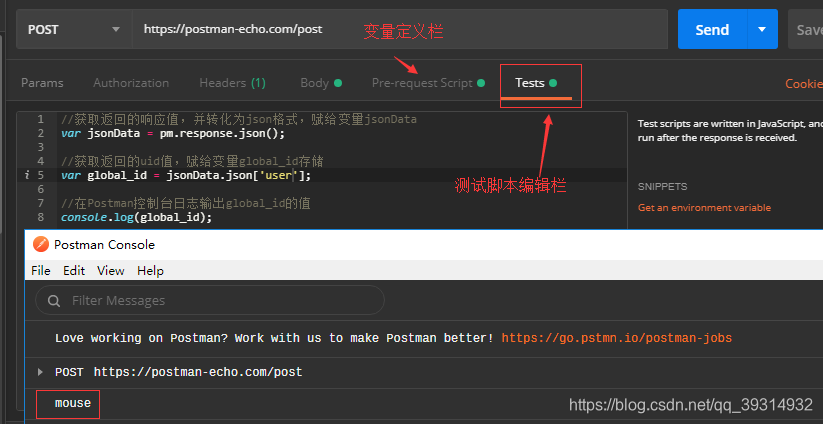The height and width of the screenshot is (424, 823).
Task: Click line number 1 in the editor gutter
Action: (40, 120)
